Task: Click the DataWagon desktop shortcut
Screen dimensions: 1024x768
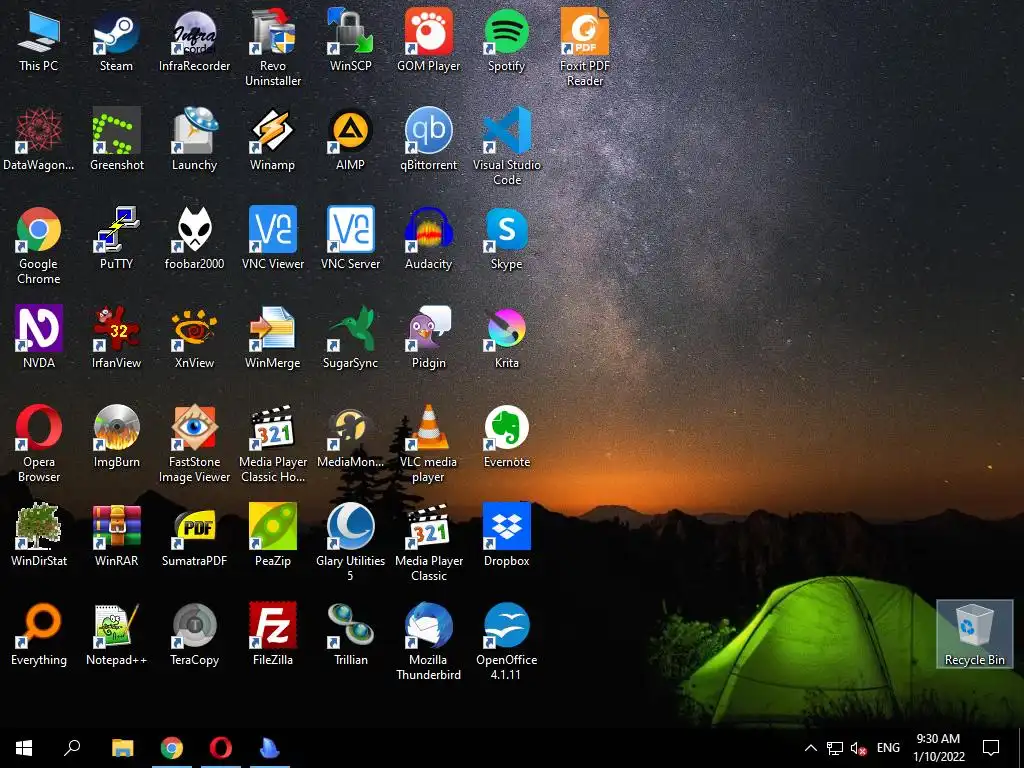Action: click(39, 140)
